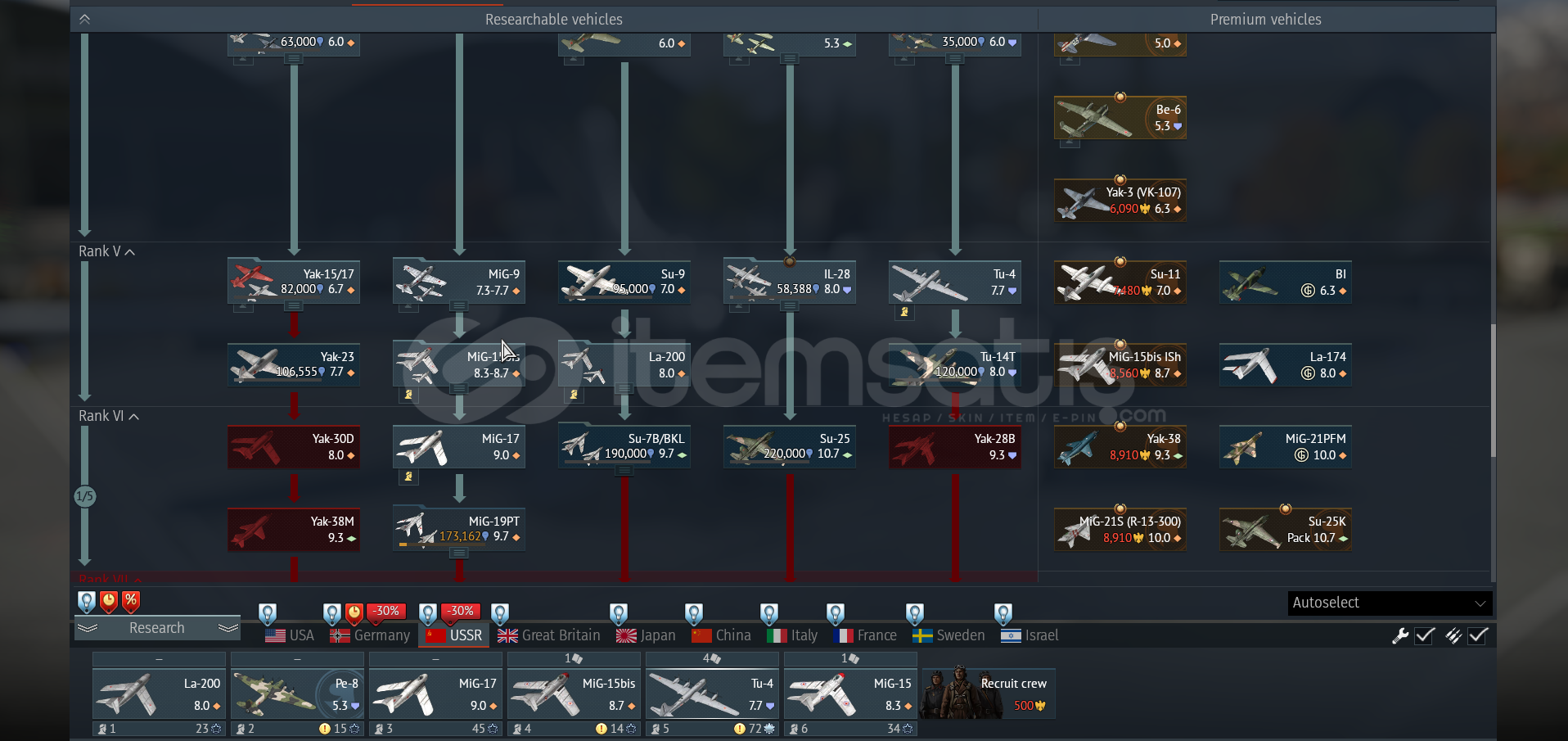
Task: Click the talisman icon under tree's MiG-17
Action: coord(408,477)
